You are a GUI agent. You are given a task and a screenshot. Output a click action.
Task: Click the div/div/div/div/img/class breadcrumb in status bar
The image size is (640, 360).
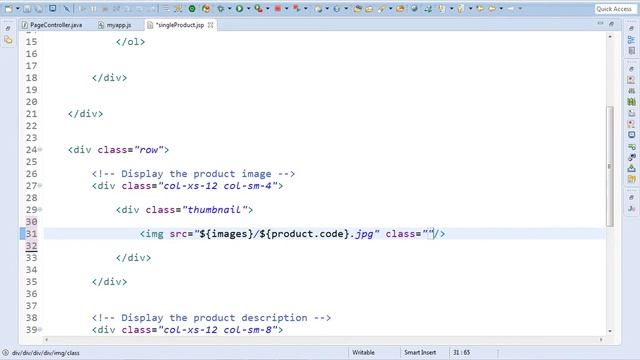46,353
